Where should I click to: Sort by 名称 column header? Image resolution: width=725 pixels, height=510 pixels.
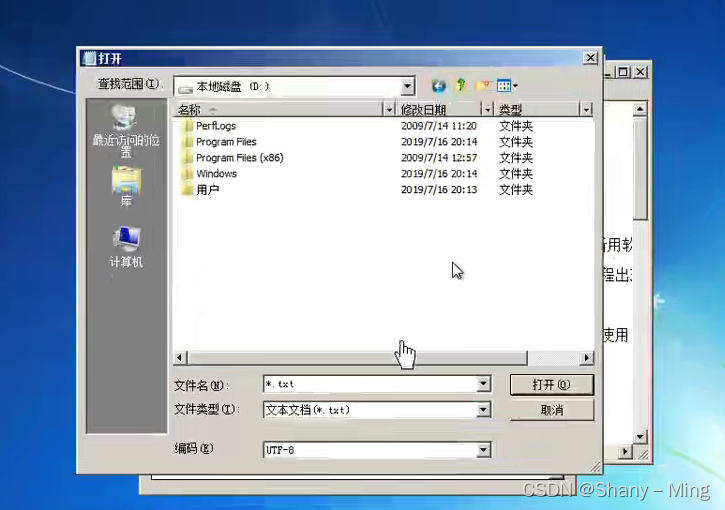(279, 110)
